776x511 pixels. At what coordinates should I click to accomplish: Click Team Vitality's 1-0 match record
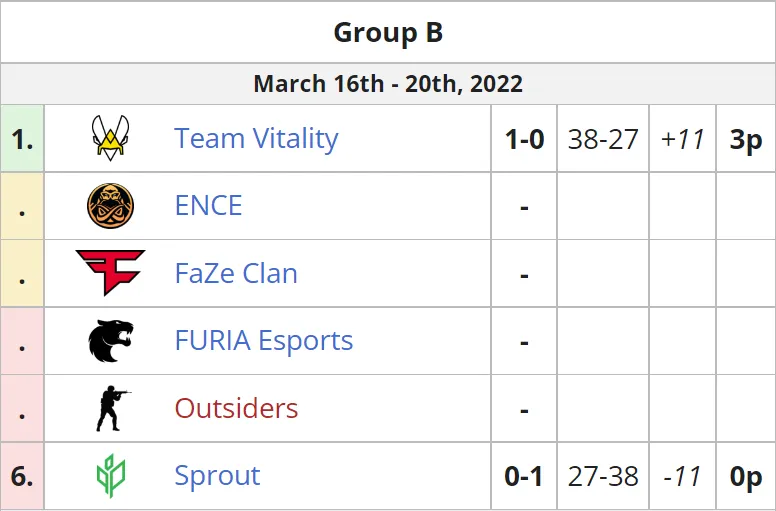524,139
